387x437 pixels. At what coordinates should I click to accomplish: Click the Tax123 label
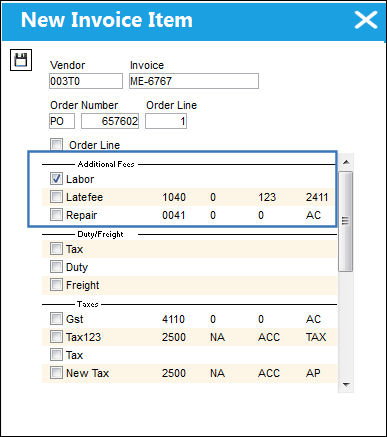coord(83,337)
